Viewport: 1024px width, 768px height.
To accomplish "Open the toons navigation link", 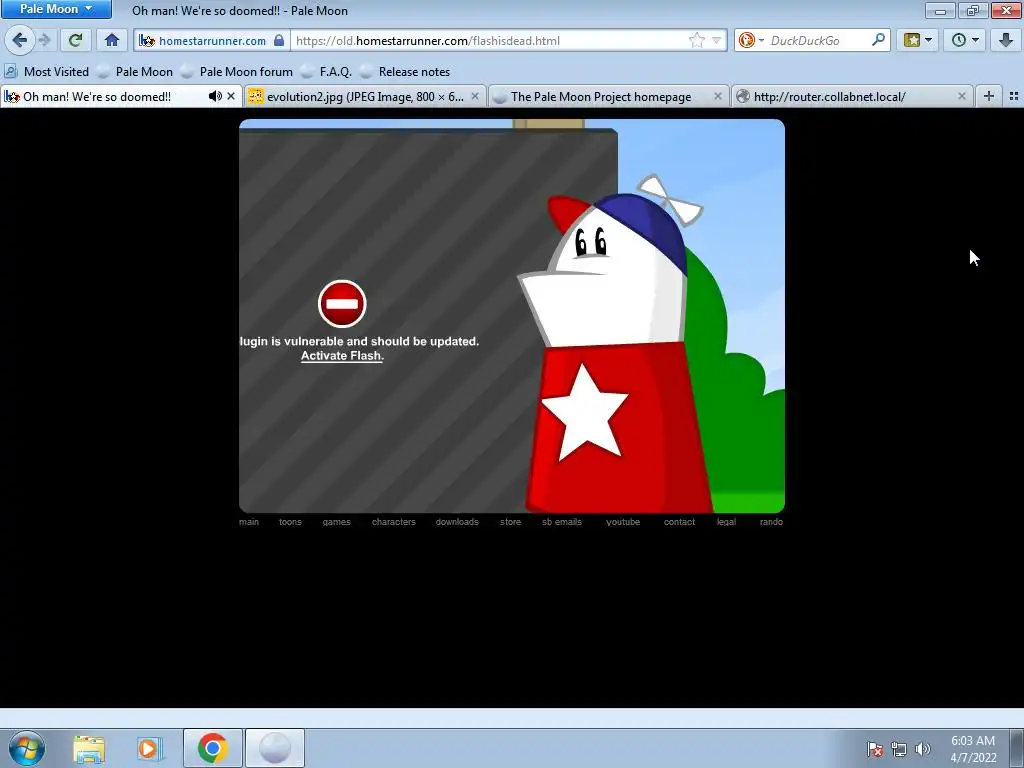I will coord(290,522).
